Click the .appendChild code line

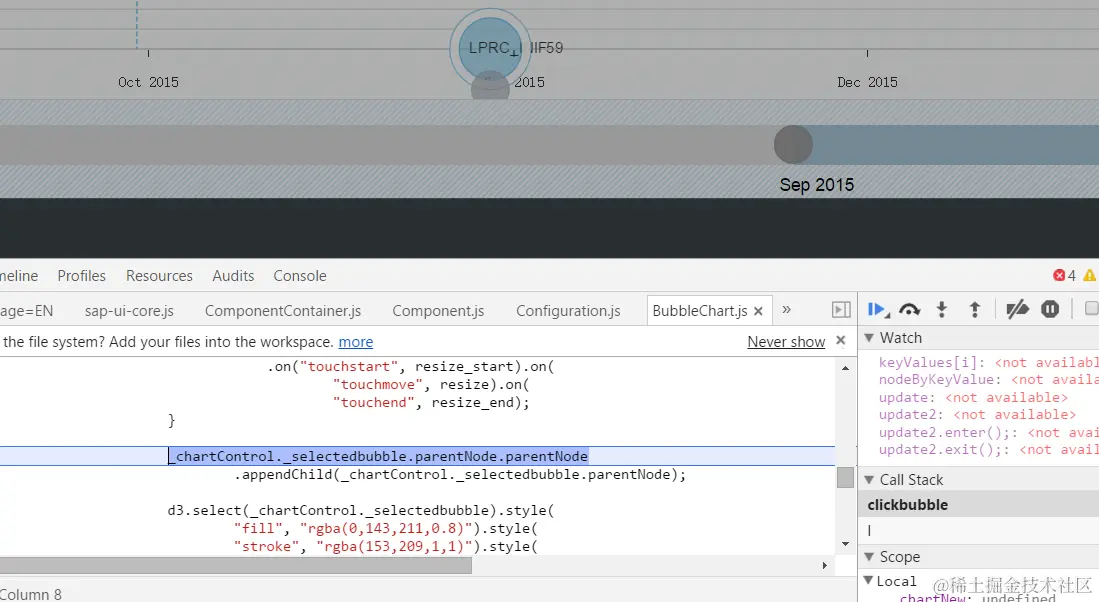point(460,474)
